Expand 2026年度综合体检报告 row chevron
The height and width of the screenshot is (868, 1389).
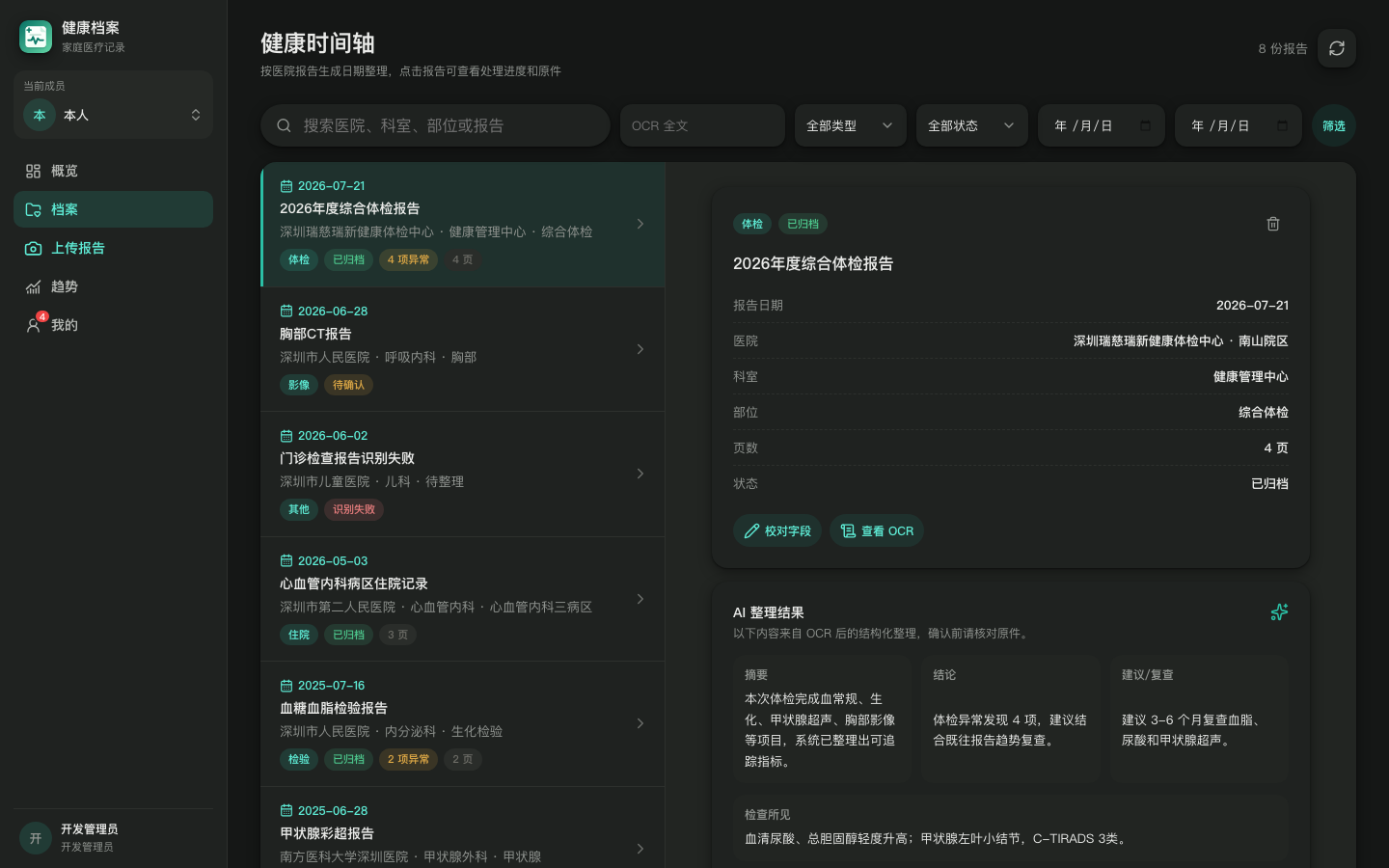click(x=640, y=224)
